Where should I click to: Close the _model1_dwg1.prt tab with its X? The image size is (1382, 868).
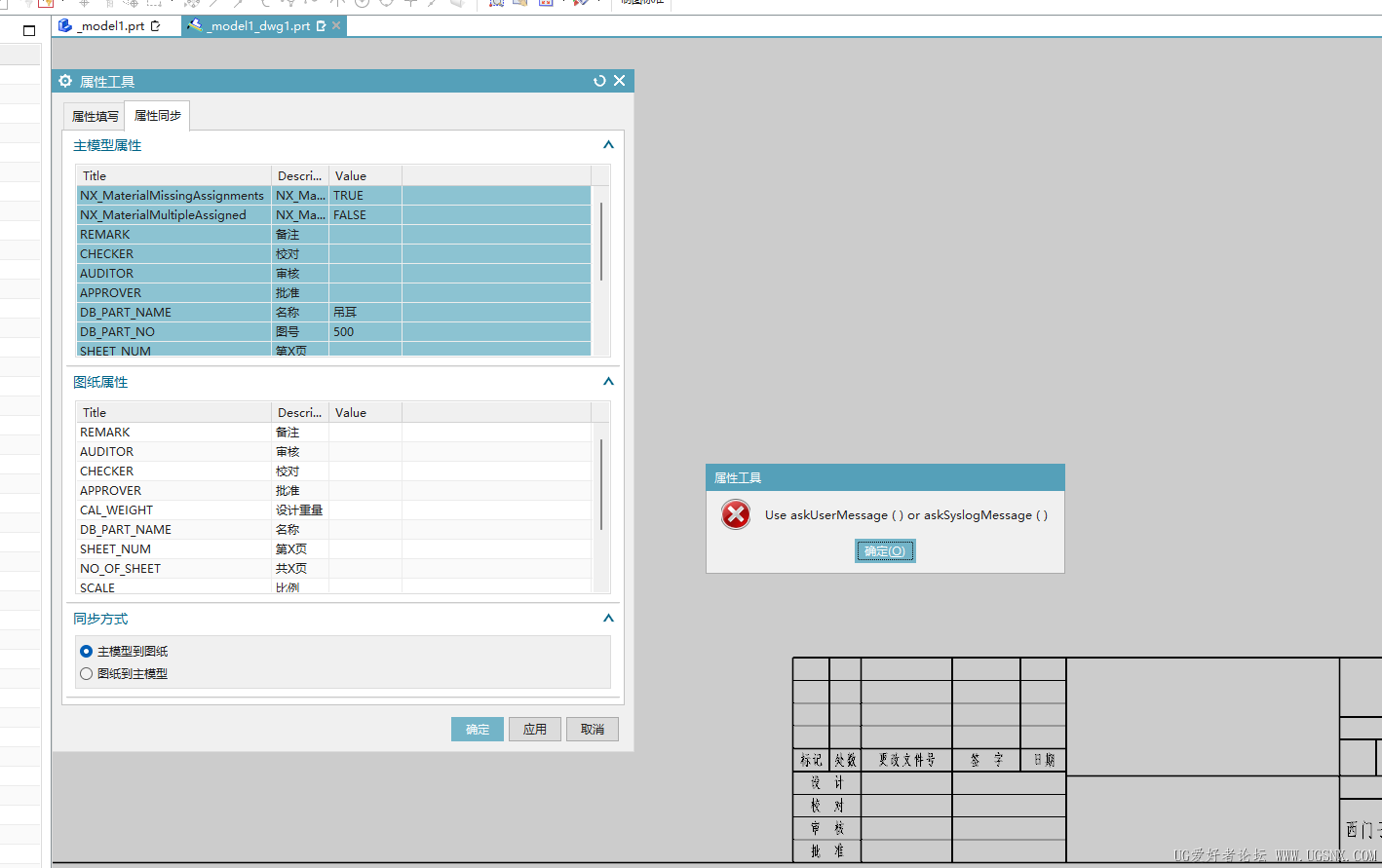click(336, 25)
